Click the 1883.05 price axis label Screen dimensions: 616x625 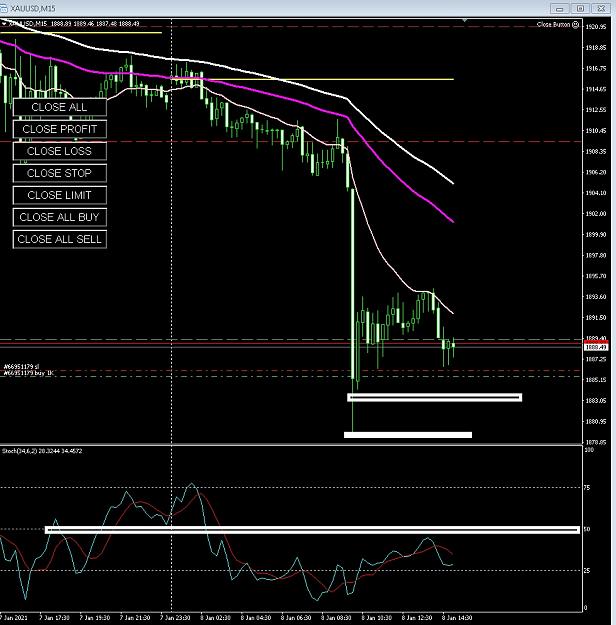click(596, 400)
